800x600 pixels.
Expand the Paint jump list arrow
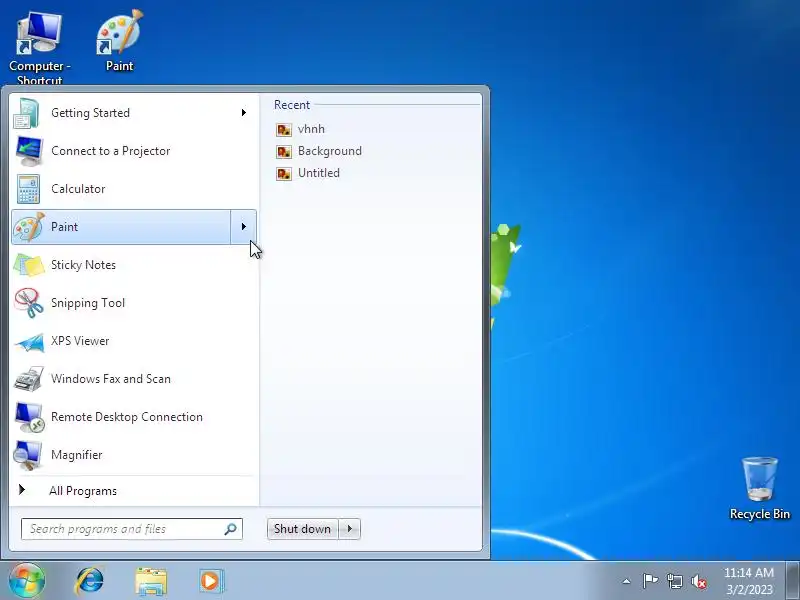pyautogui.click(x=243, y=227)
